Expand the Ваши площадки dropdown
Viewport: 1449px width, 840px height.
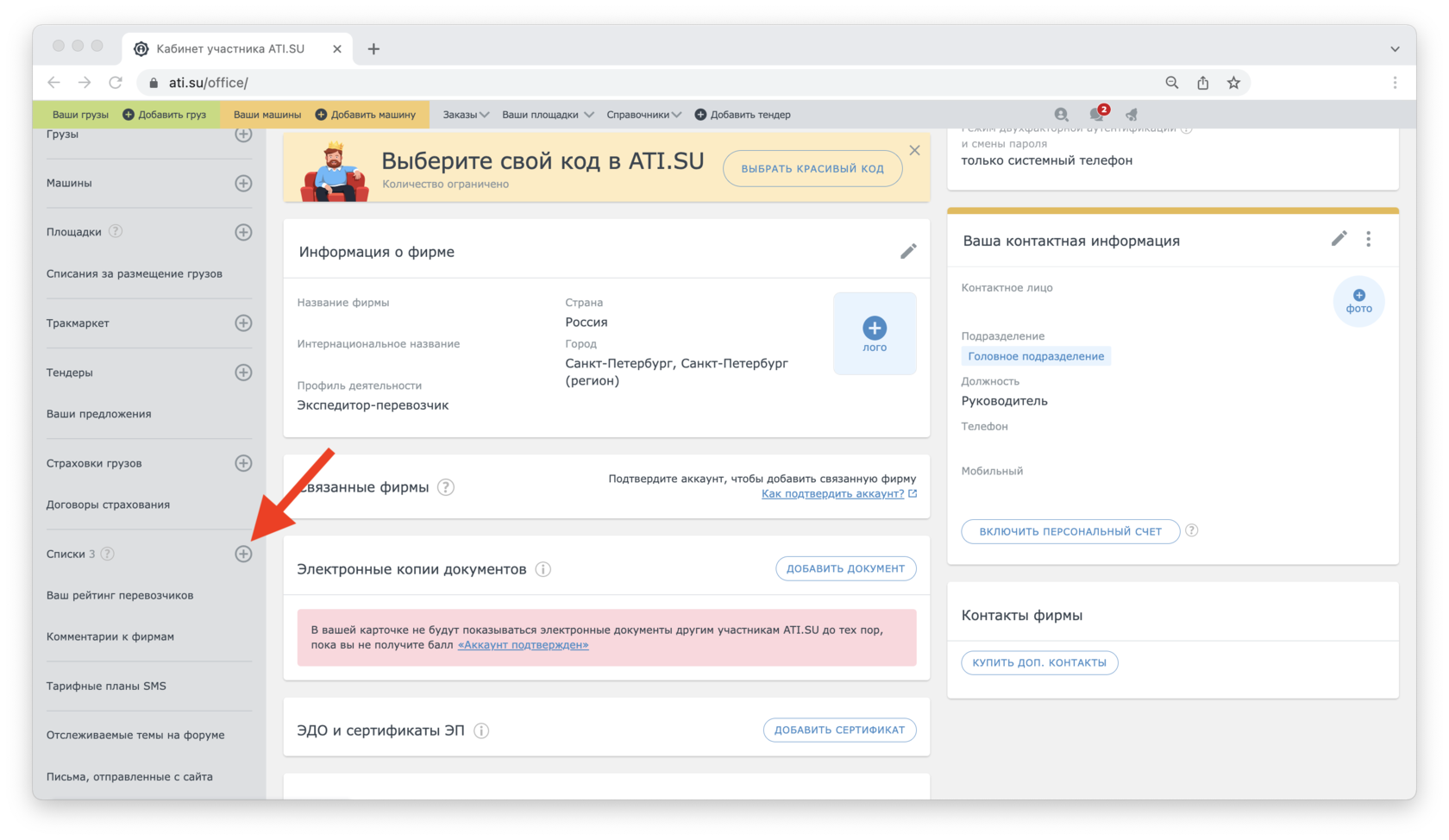(548, 115)
